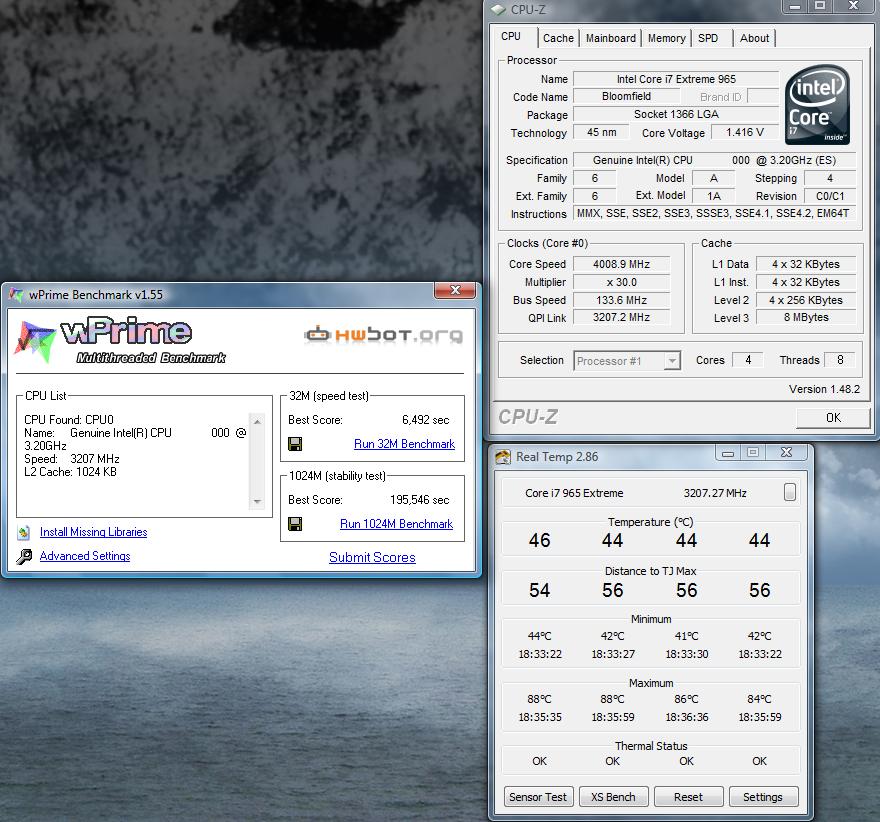Viewport: 880px width, 822px height.
Task: Click the Package field Socket 1366 LGA
Action: 676,114
